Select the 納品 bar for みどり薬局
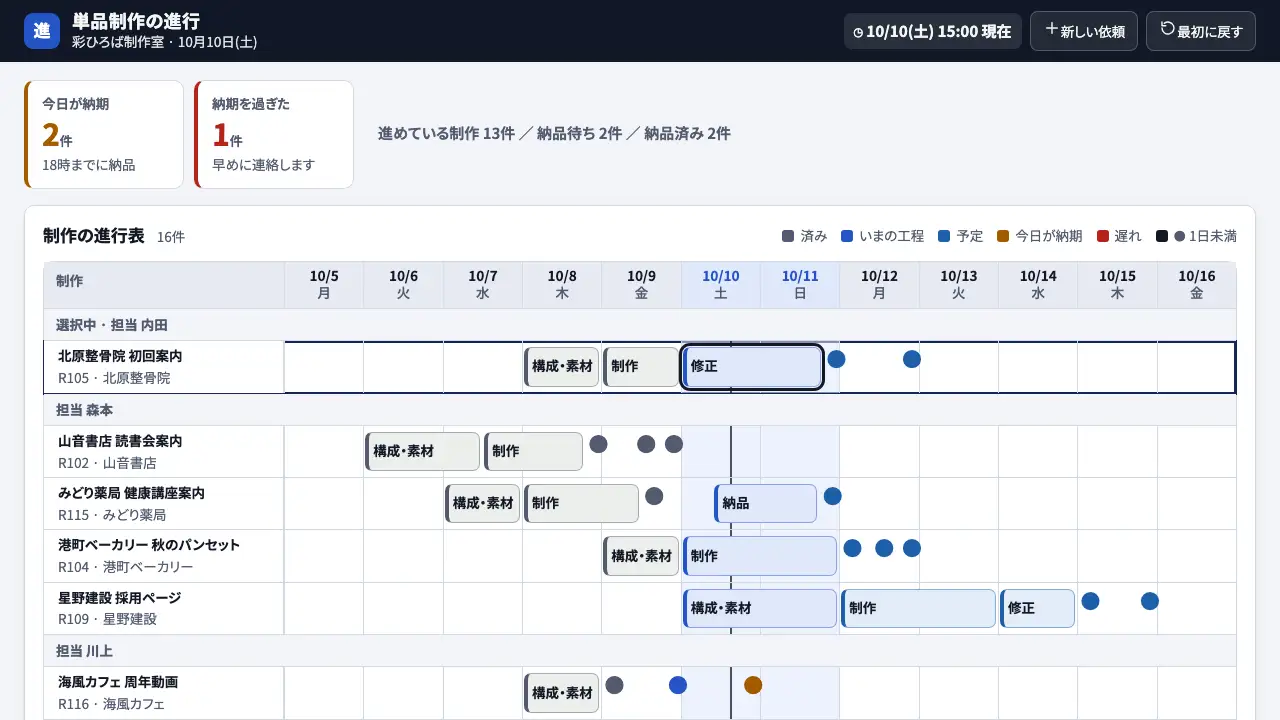The image size is (1280, 720). click(x=765, y=504)
